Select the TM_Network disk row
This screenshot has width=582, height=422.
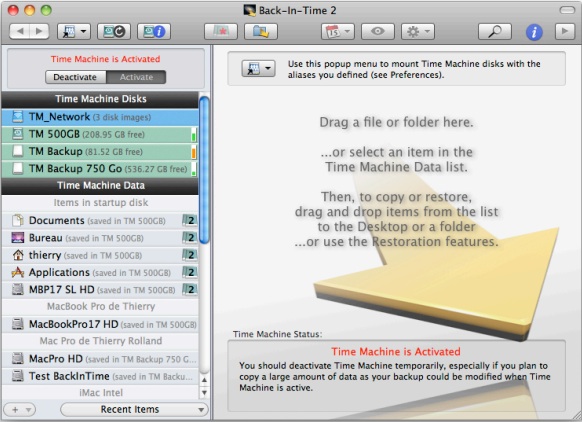[100, 117]
